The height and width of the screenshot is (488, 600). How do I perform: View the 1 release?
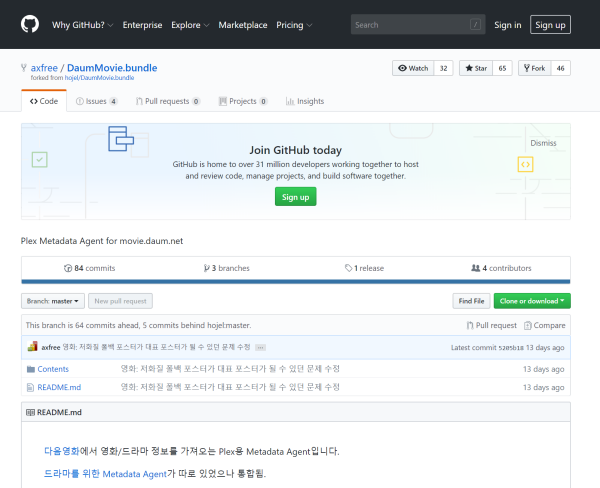pos(364,268)
